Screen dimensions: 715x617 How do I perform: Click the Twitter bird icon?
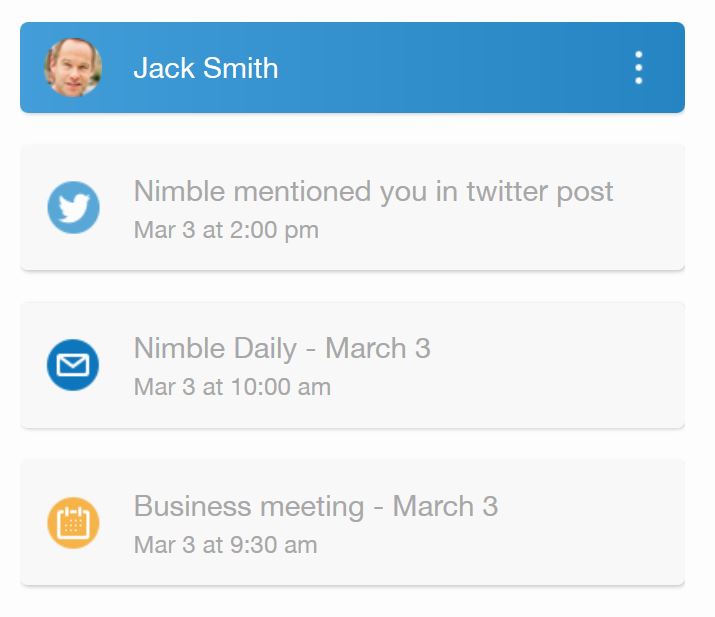click(x=73, y=207)
